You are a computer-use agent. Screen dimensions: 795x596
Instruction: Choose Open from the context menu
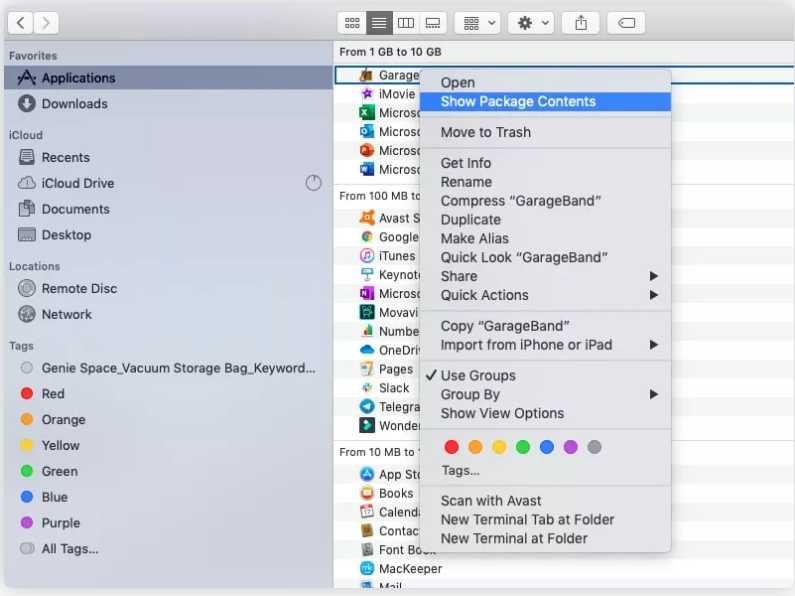(546, 83)
